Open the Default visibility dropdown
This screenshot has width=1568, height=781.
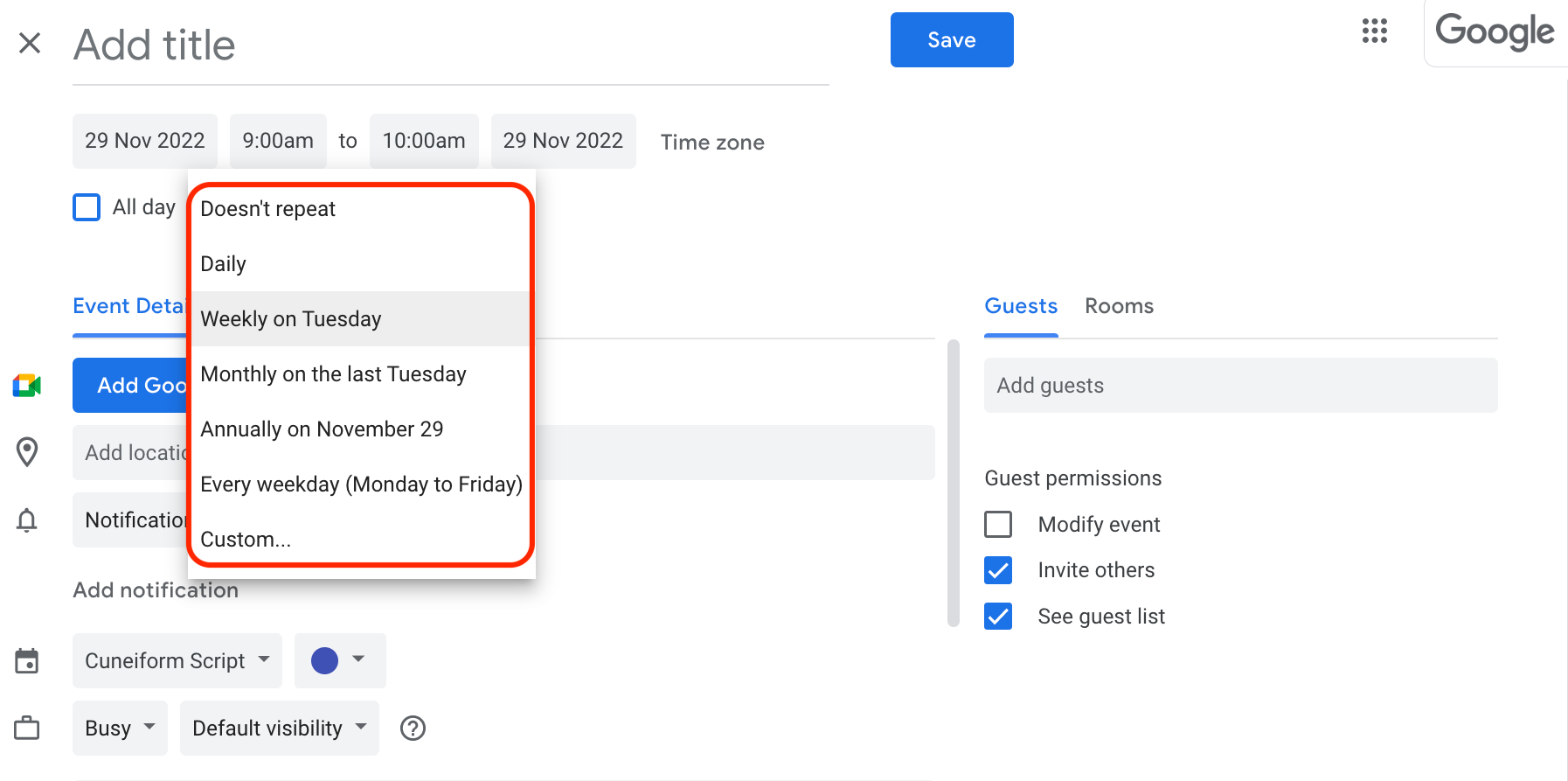[279, 728]
